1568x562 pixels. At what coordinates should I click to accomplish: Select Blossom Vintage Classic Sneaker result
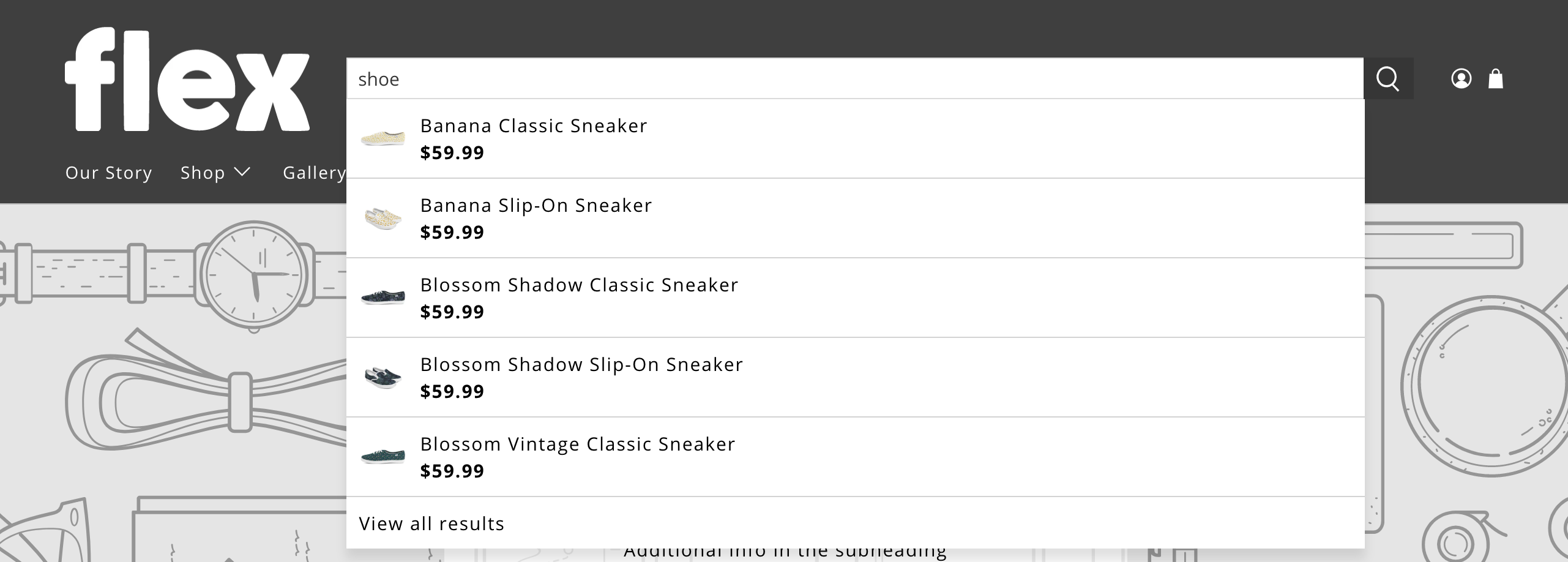click(x=856, y=457)
